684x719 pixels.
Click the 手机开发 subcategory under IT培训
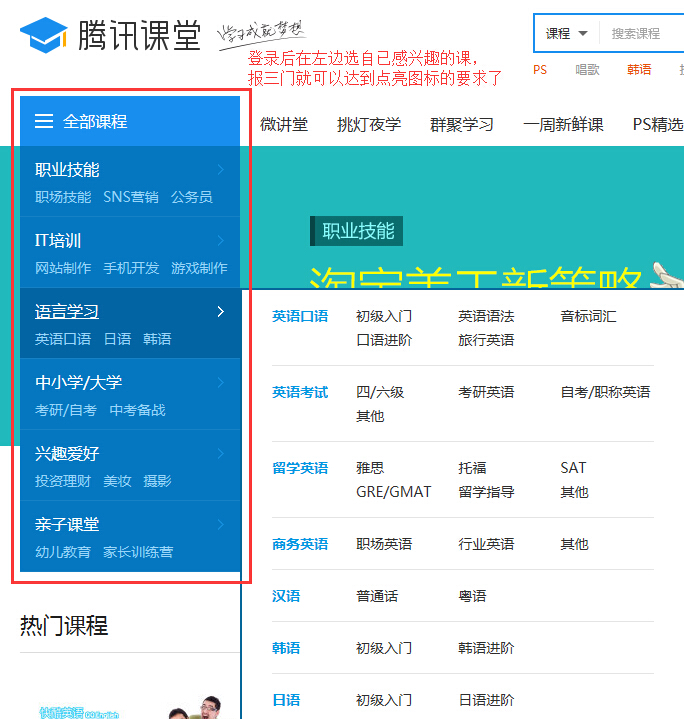pyautogui.click(x=131, y=268)
